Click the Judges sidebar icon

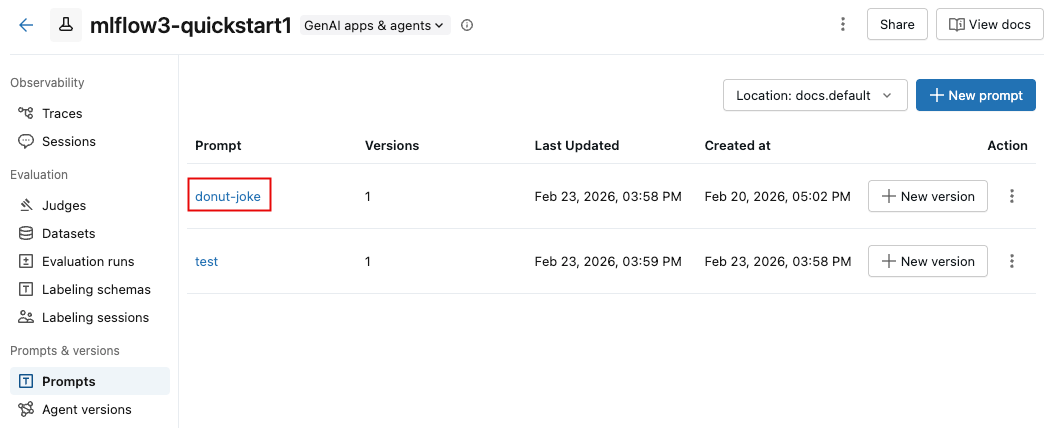pos(26,206)
